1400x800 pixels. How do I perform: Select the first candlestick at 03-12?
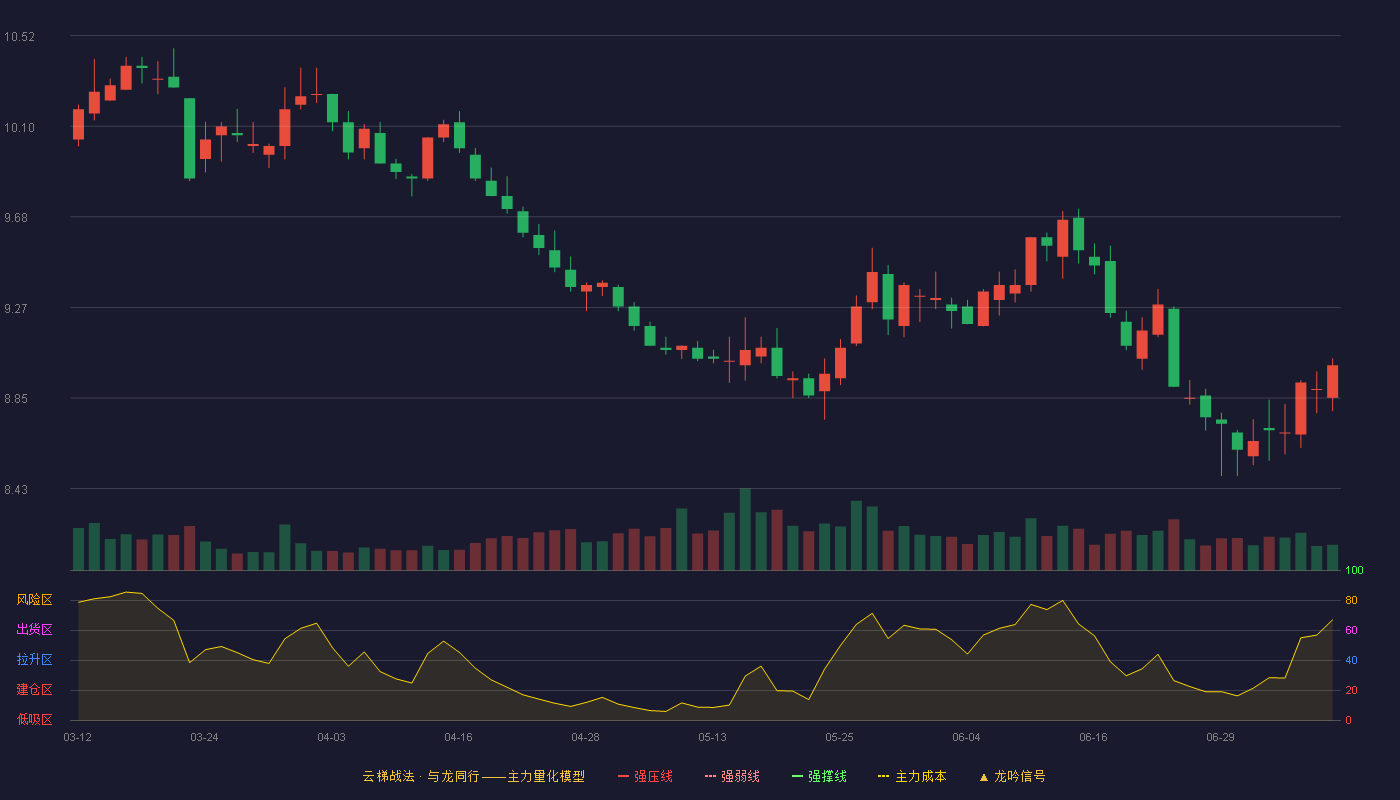pyautogui.click(x=78, y=124)
